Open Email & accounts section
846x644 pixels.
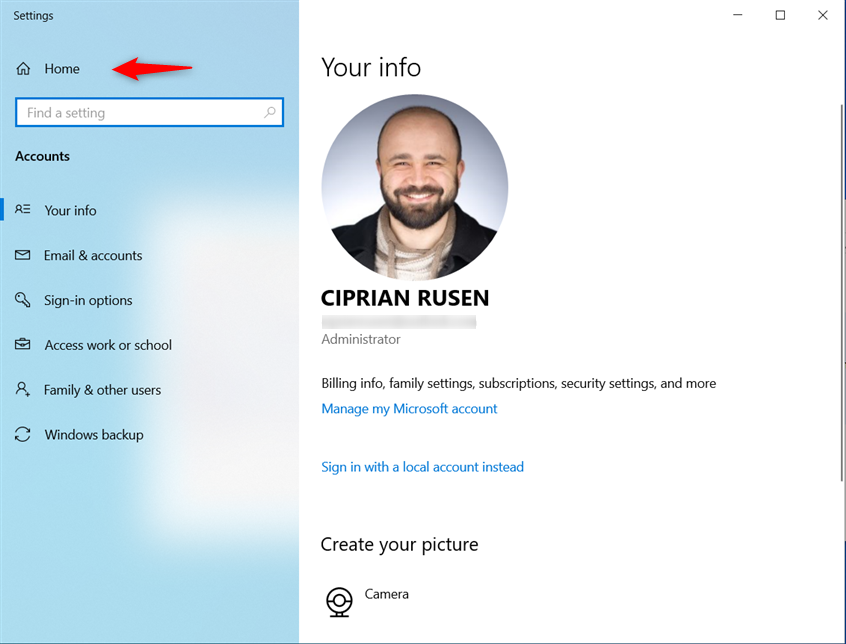coord(93,255)
